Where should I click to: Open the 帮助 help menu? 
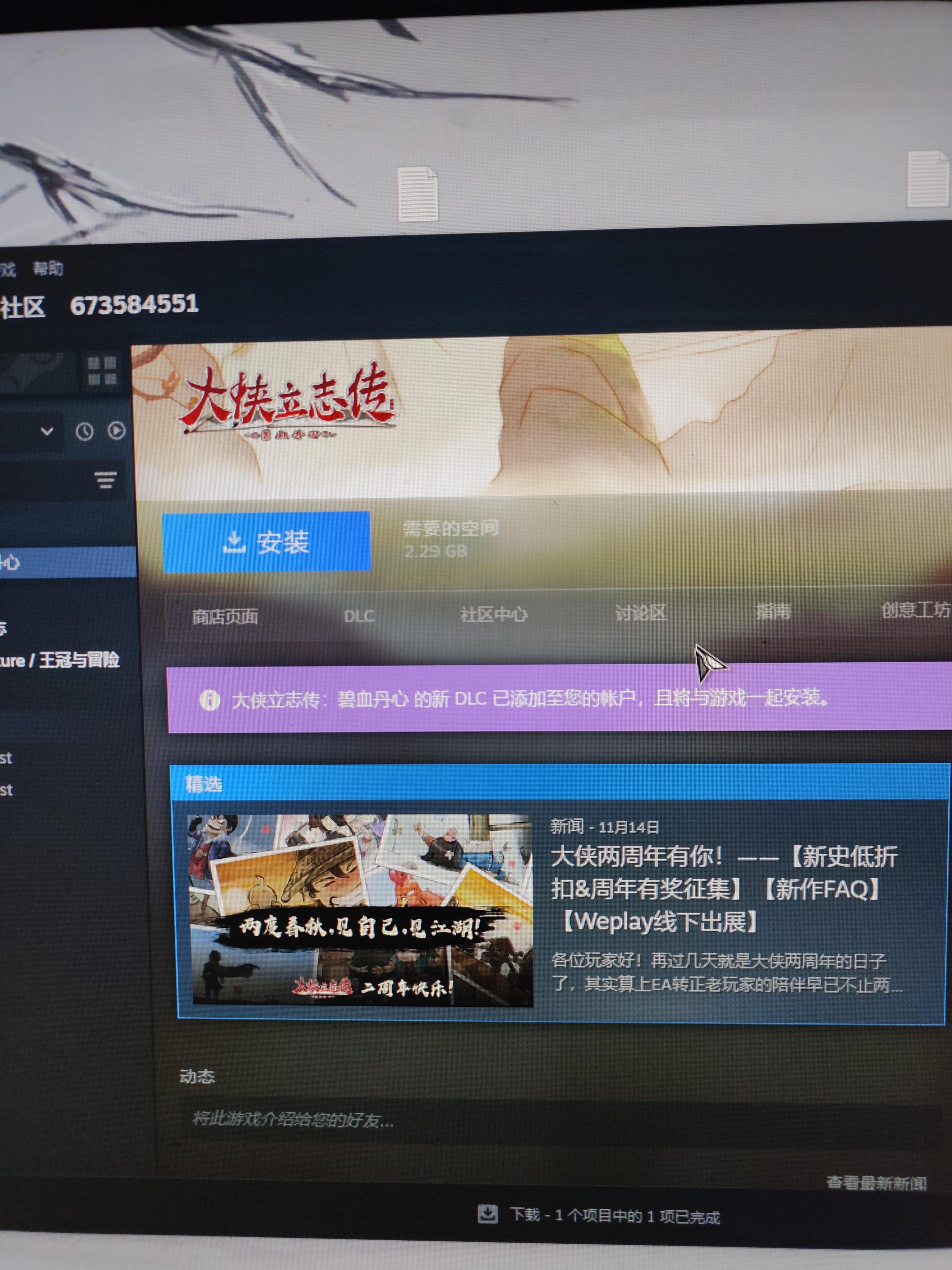tap(48, 268)
